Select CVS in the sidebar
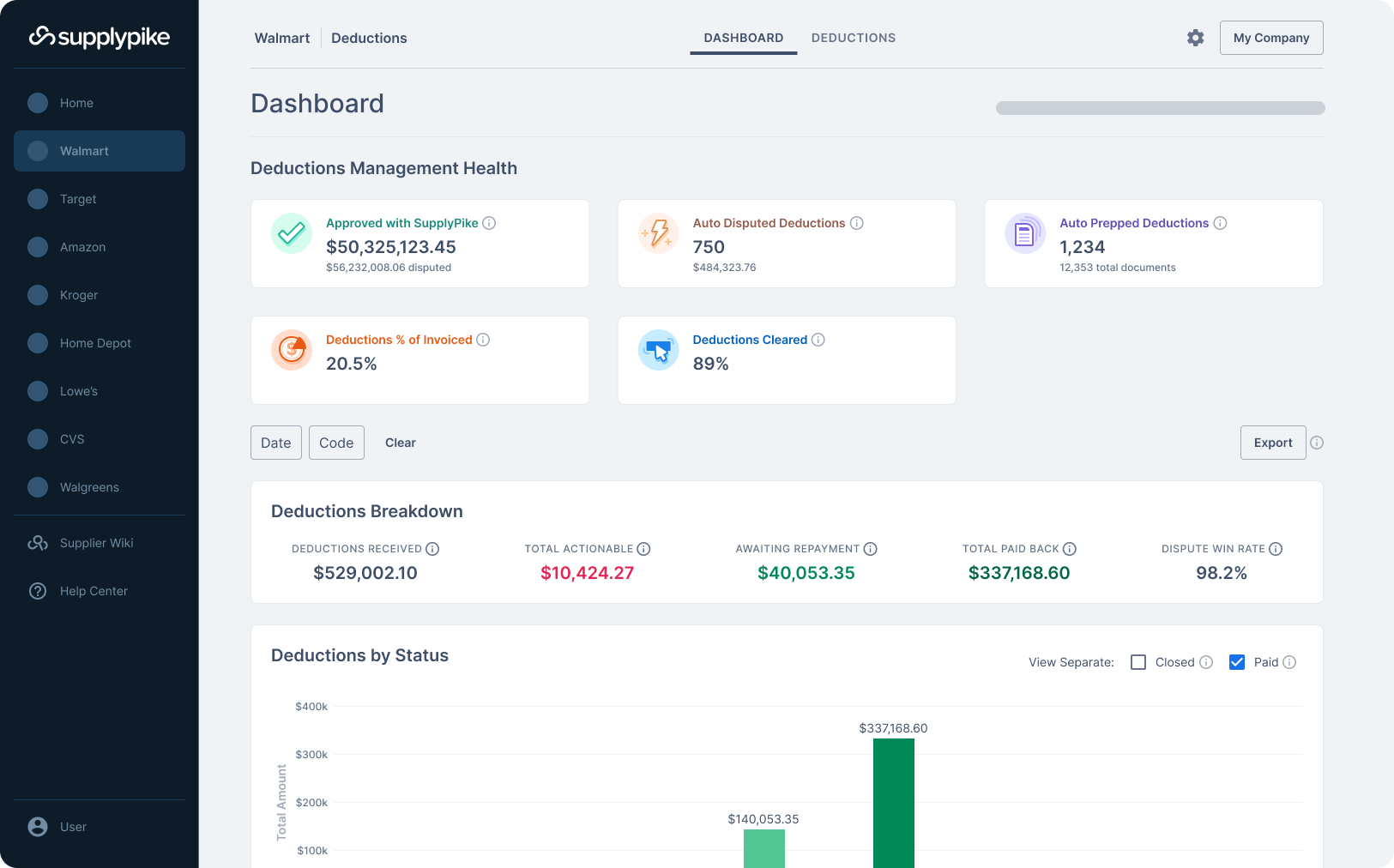This screenshot has width=1394, height=868. 100,439
